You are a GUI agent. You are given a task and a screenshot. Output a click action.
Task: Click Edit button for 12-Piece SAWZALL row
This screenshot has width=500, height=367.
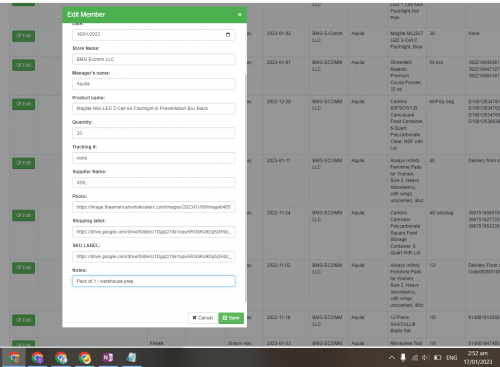point(23,320)
